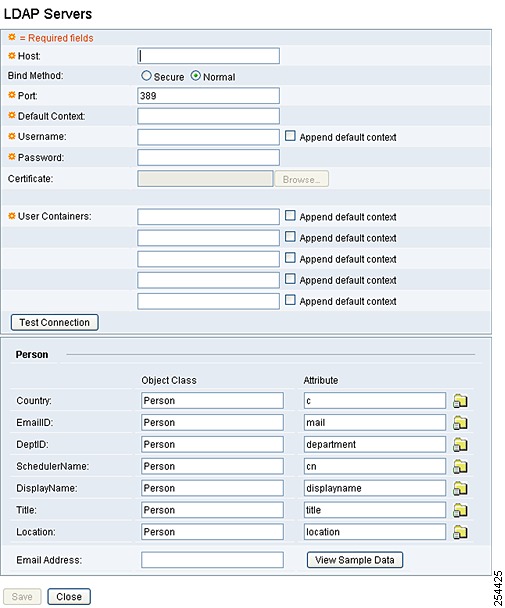This screenshot has width=505, height=608.
Task: Focus the Host input field
Action: pos(208,56)
